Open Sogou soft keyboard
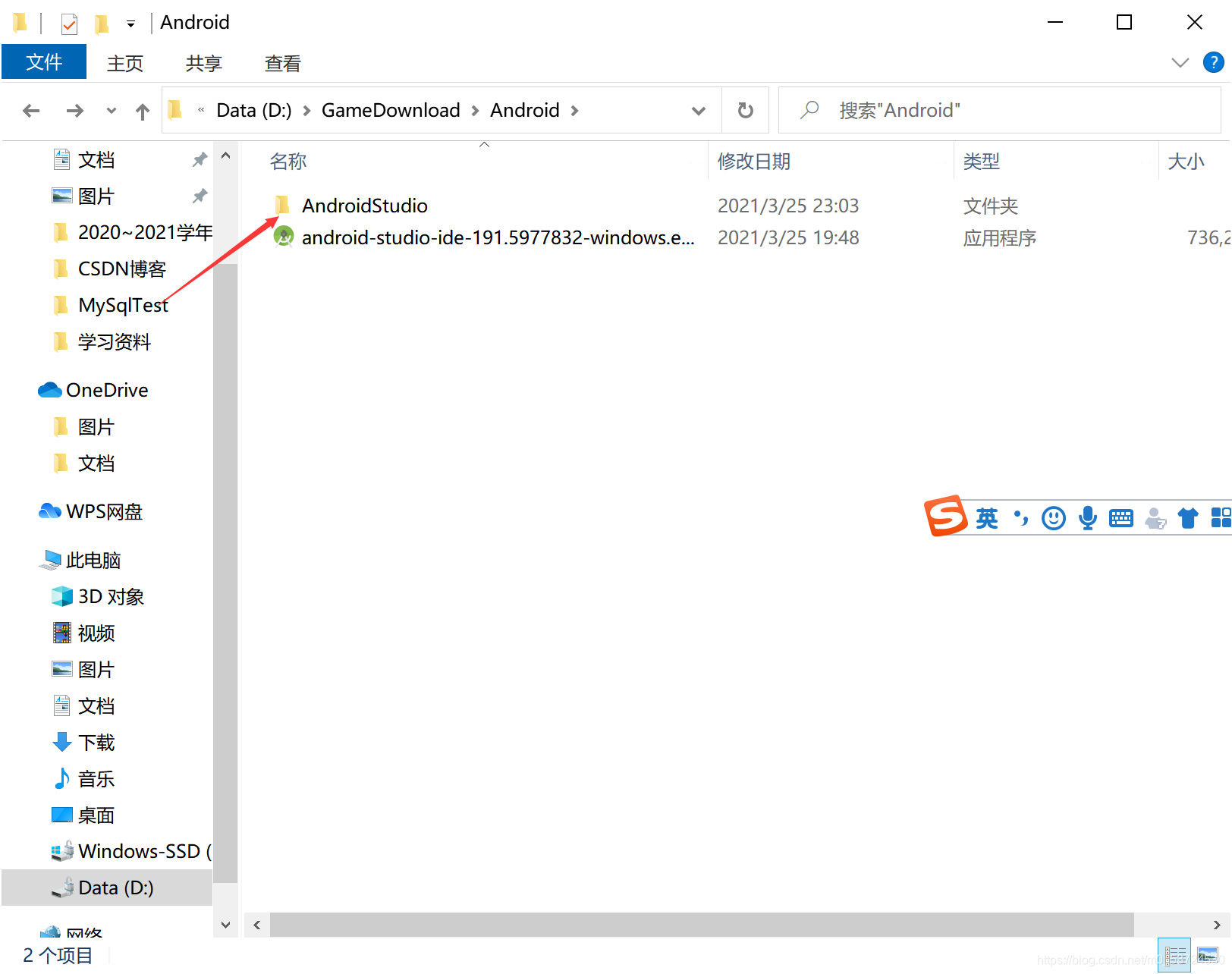Screen dimensions: 1232x974 pos(1121,518)
